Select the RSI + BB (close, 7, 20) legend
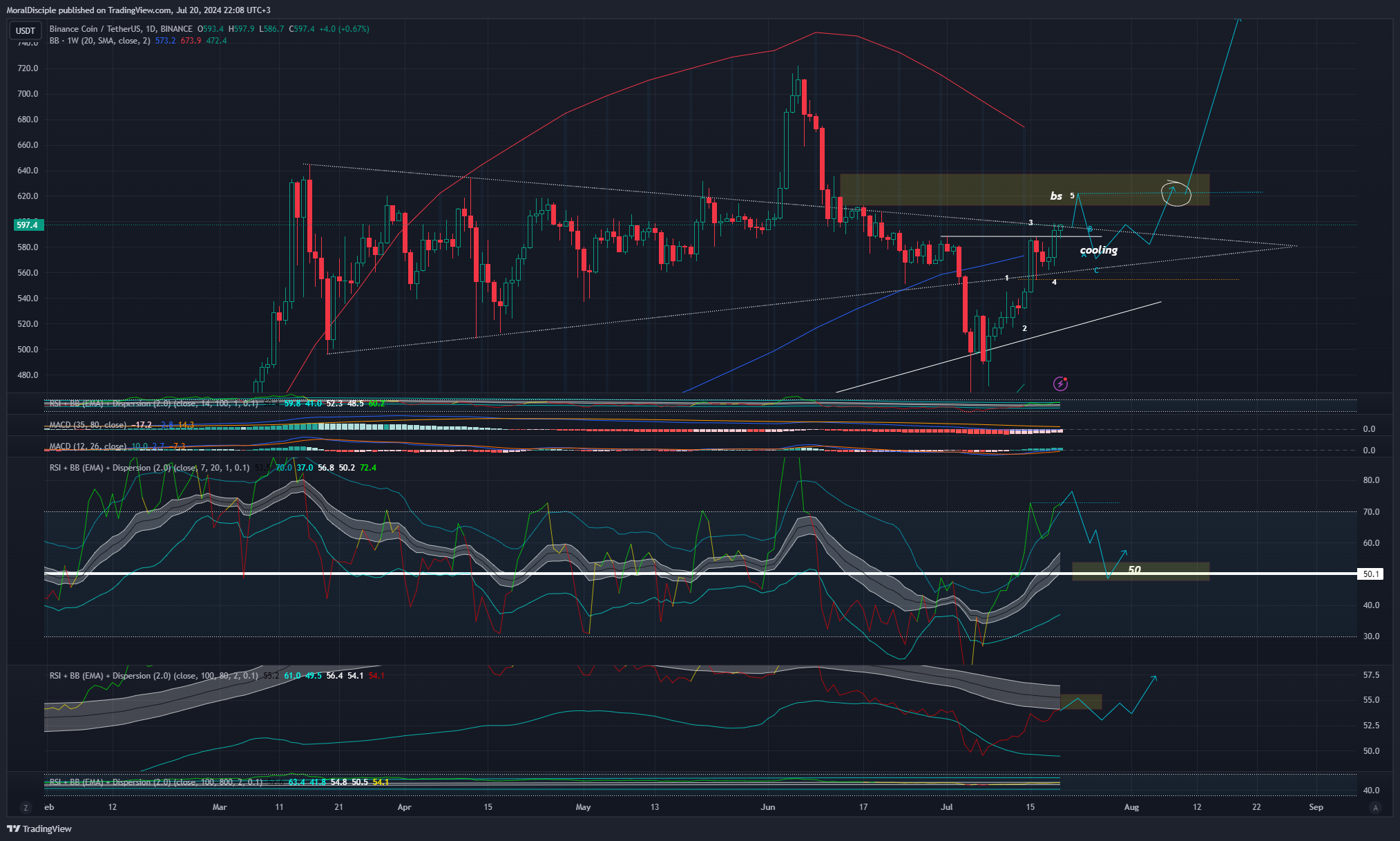The width and height of the screenshot is (1400, 841). pyautogui.click(x=149, y=468)
